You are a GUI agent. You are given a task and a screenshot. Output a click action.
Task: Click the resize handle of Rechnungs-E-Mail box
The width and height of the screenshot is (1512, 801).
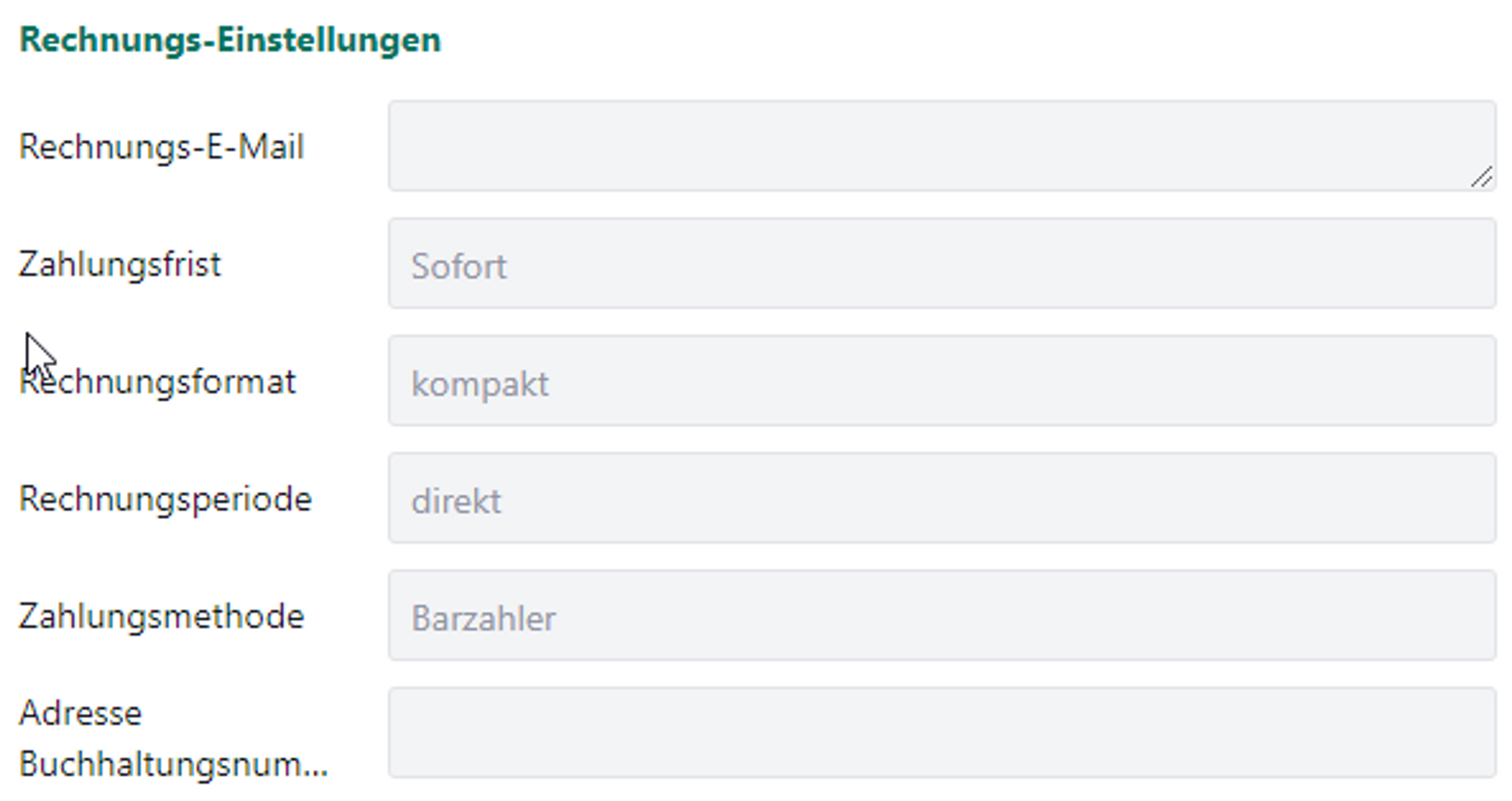(1482, 177)
